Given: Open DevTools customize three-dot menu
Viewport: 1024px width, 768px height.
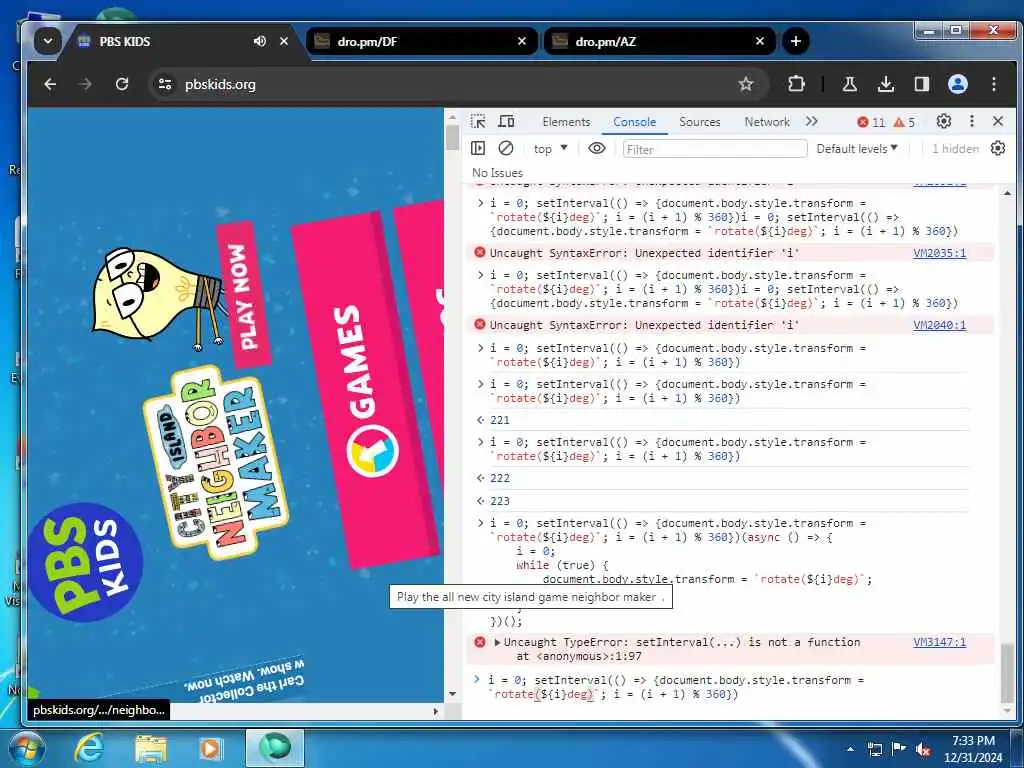Looking at the screenshot, I should coord(972,121).
